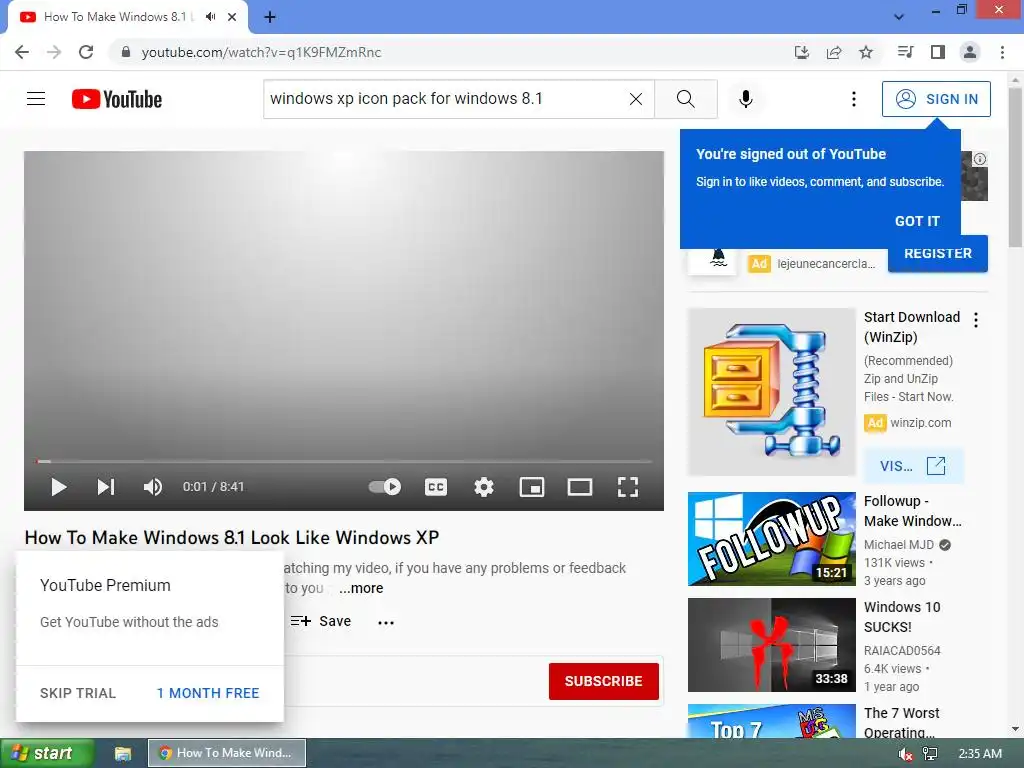Clear the search box text
This screenshot has height=768, width=1024.
point(635,99)
